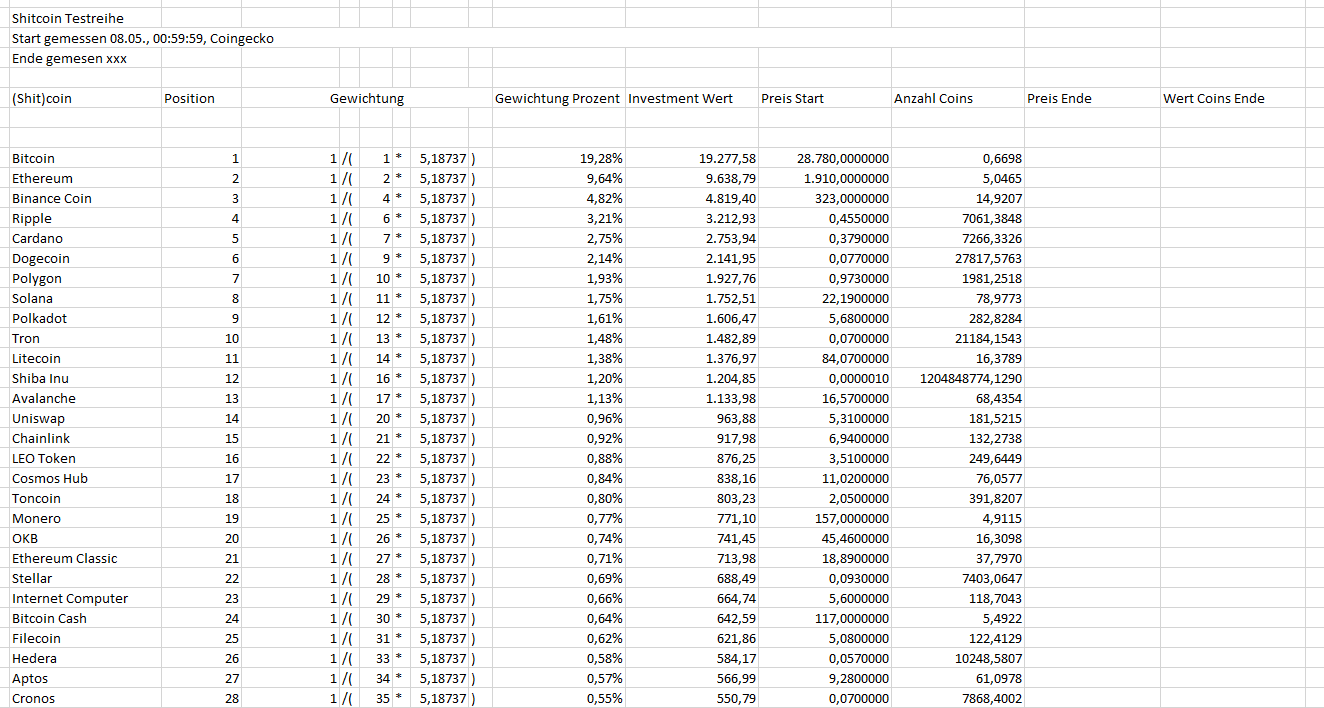Click the start price '84,0700000'
The width and height of the screenshot is (1324, 708).
[824, 358]
